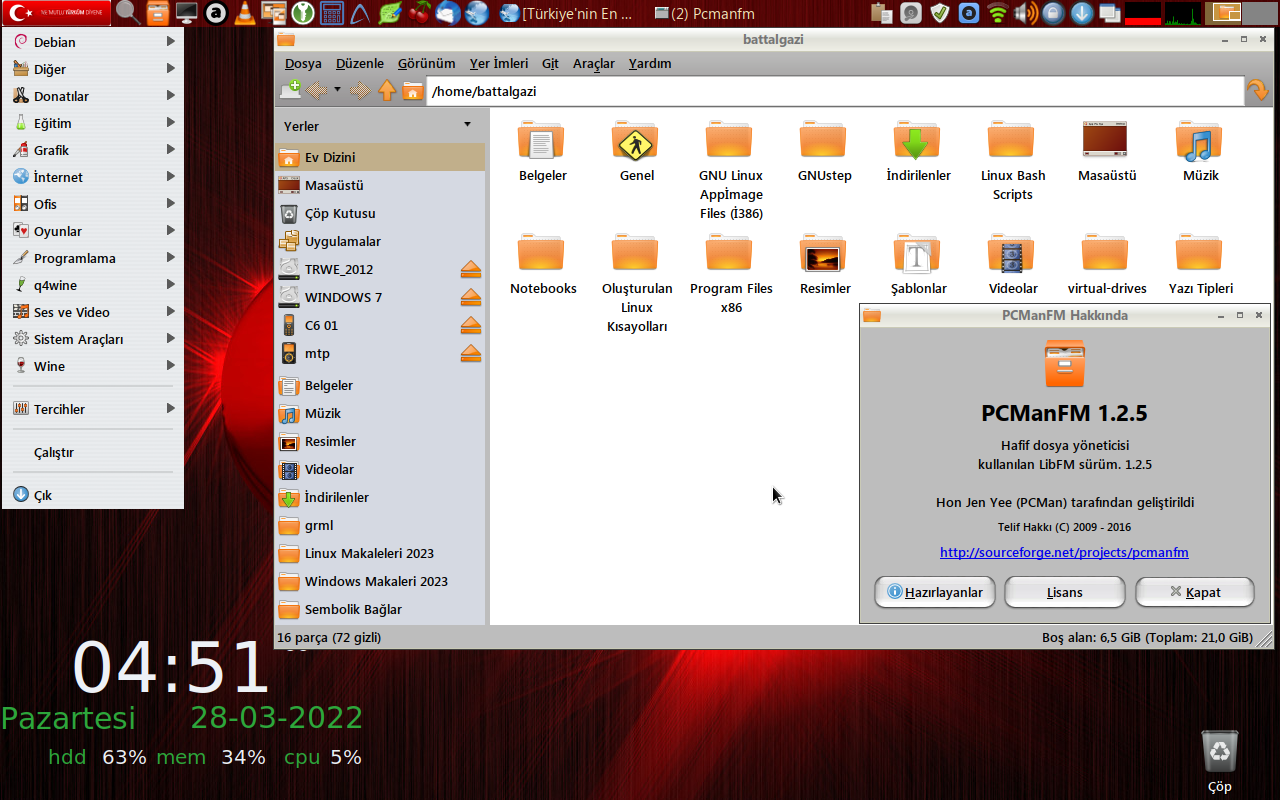1280x800 pixels.
Task: Click the clipboard manager tray icon
Action: coord(881,13)
